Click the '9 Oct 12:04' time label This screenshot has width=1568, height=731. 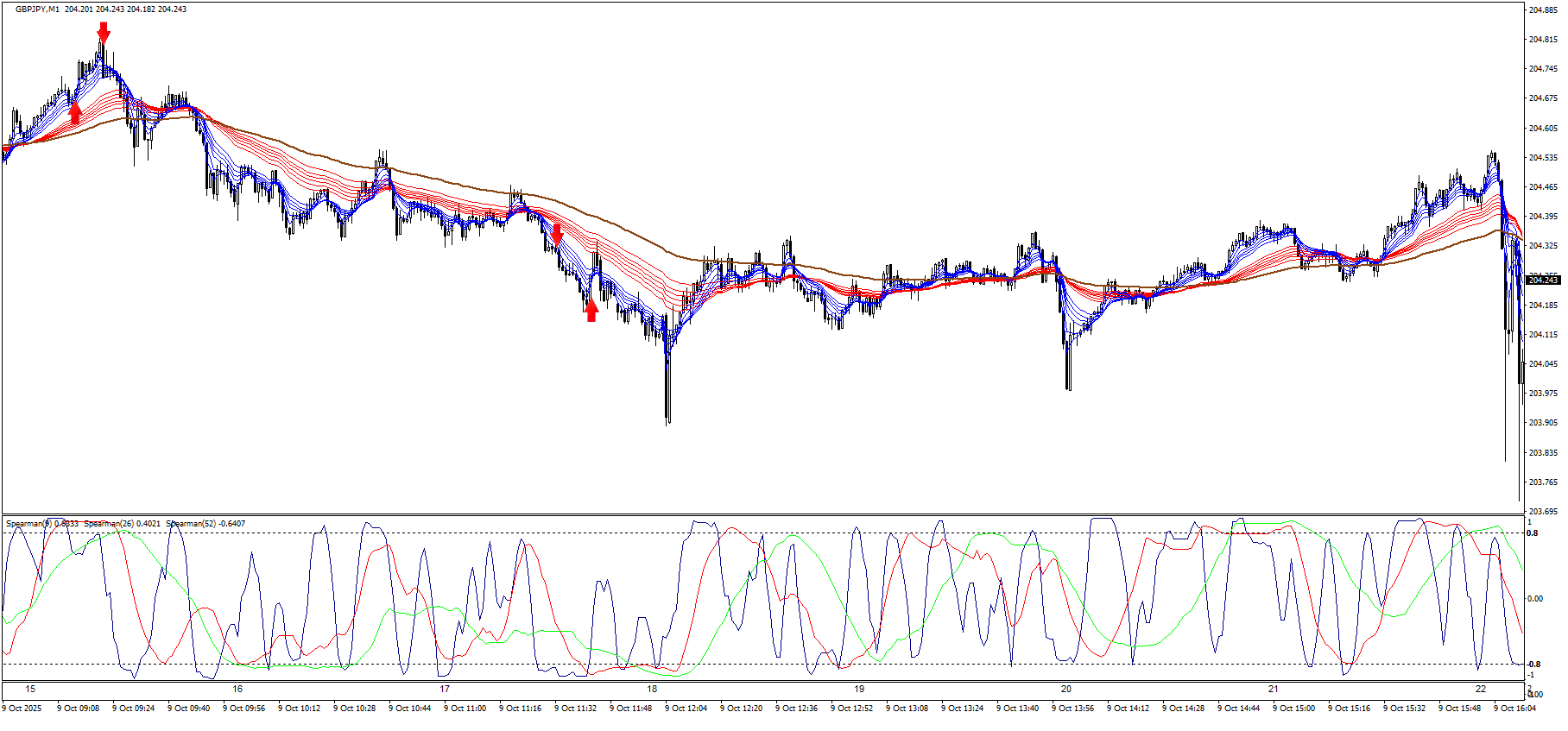click(687, 709)
